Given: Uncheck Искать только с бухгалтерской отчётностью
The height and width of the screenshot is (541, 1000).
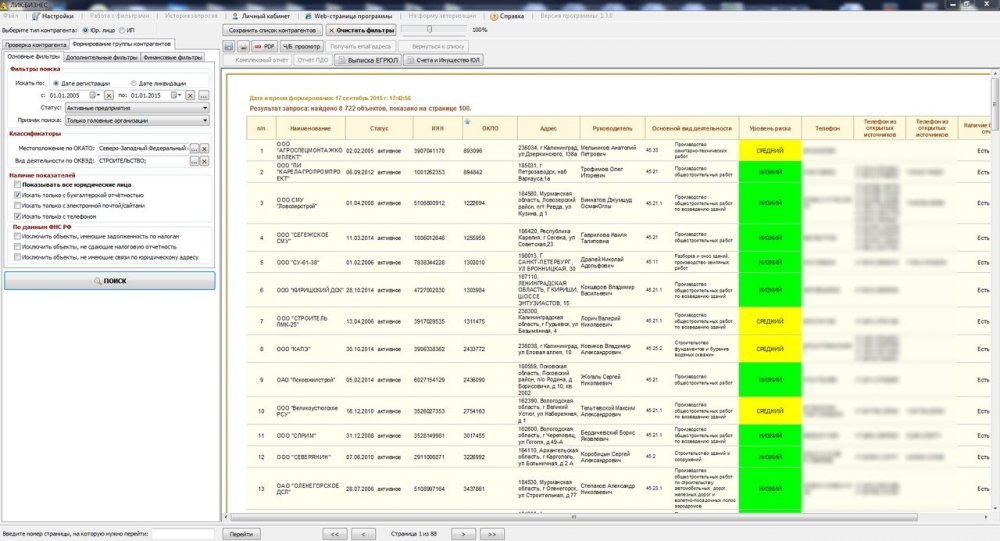Looking at the screenshot, I should point(18,195).
